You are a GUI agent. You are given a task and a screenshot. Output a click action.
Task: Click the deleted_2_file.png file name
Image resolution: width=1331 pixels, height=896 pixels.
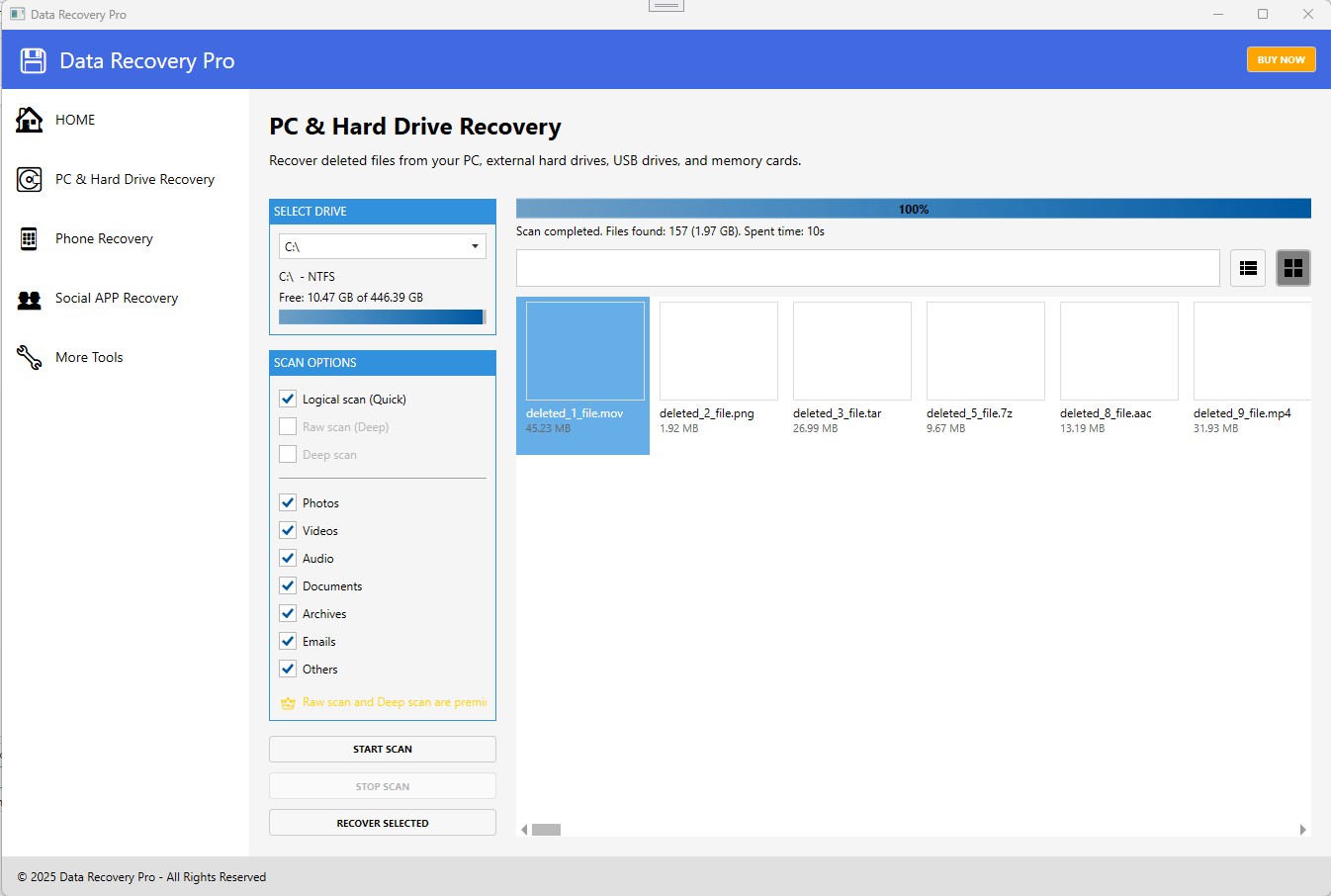707,413
